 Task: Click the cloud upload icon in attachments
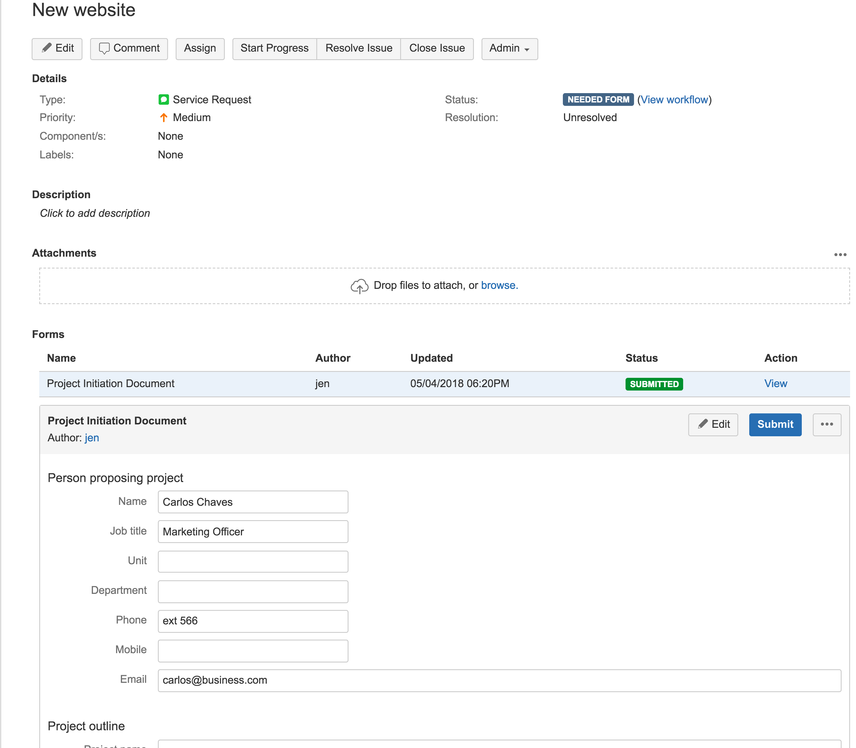point(359,286)
